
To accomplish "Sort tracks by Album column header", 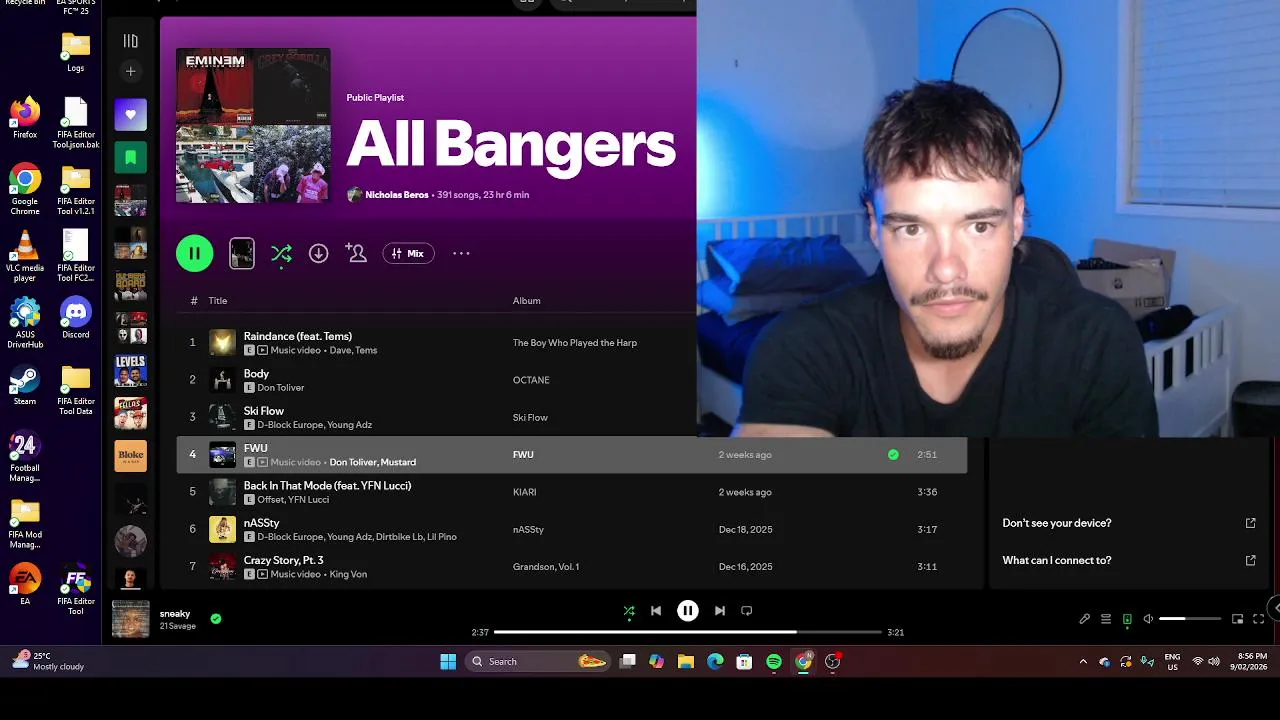I will tap(526, 301).
